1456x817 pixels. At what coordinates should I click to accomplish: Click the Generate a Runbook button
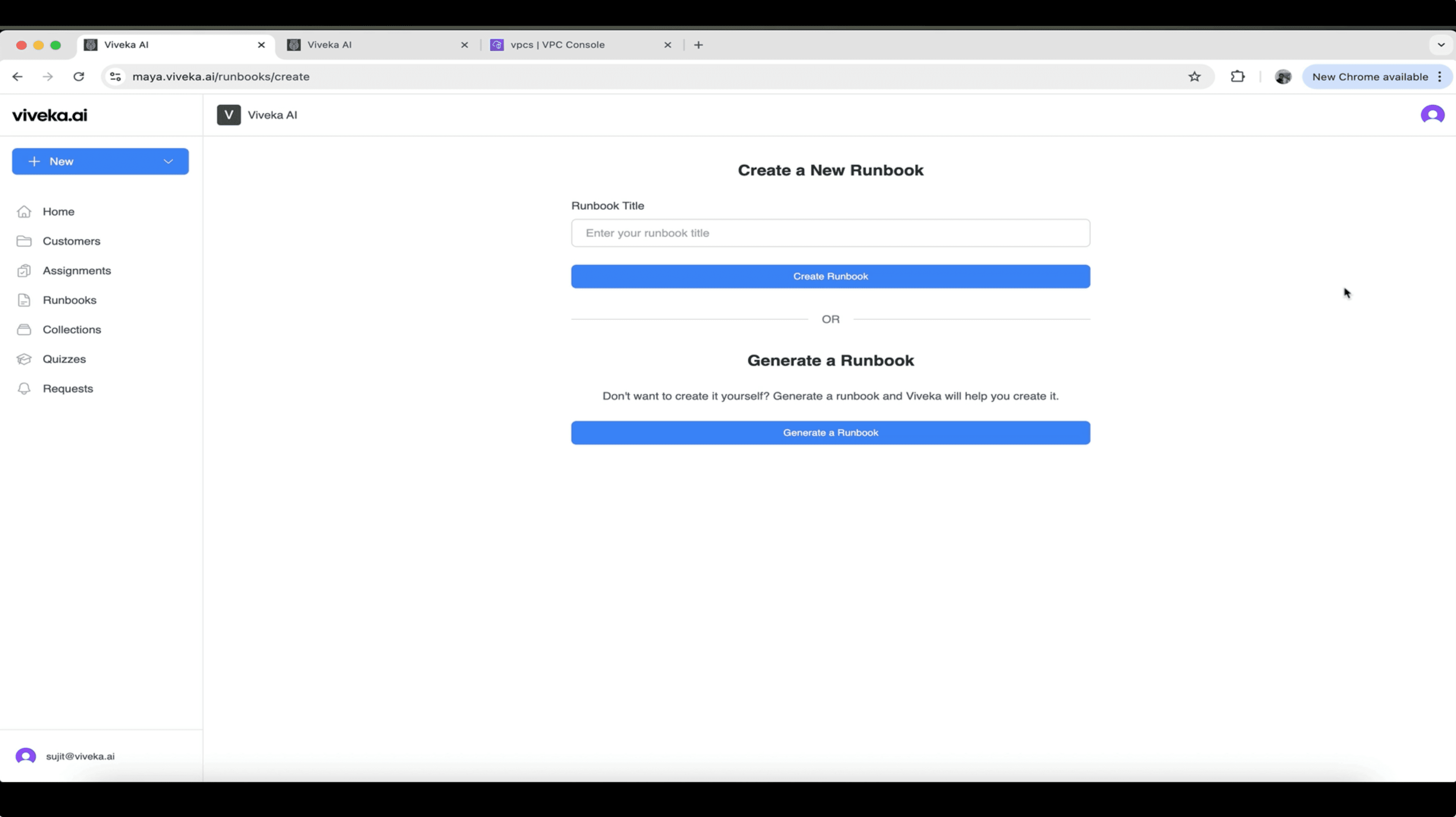(x=830, y=433)
